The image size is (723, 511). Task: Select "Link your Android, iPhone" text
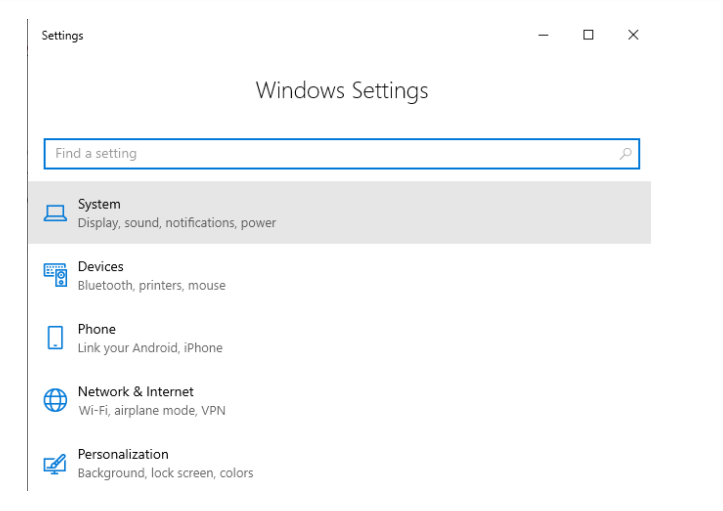point(150,348)
